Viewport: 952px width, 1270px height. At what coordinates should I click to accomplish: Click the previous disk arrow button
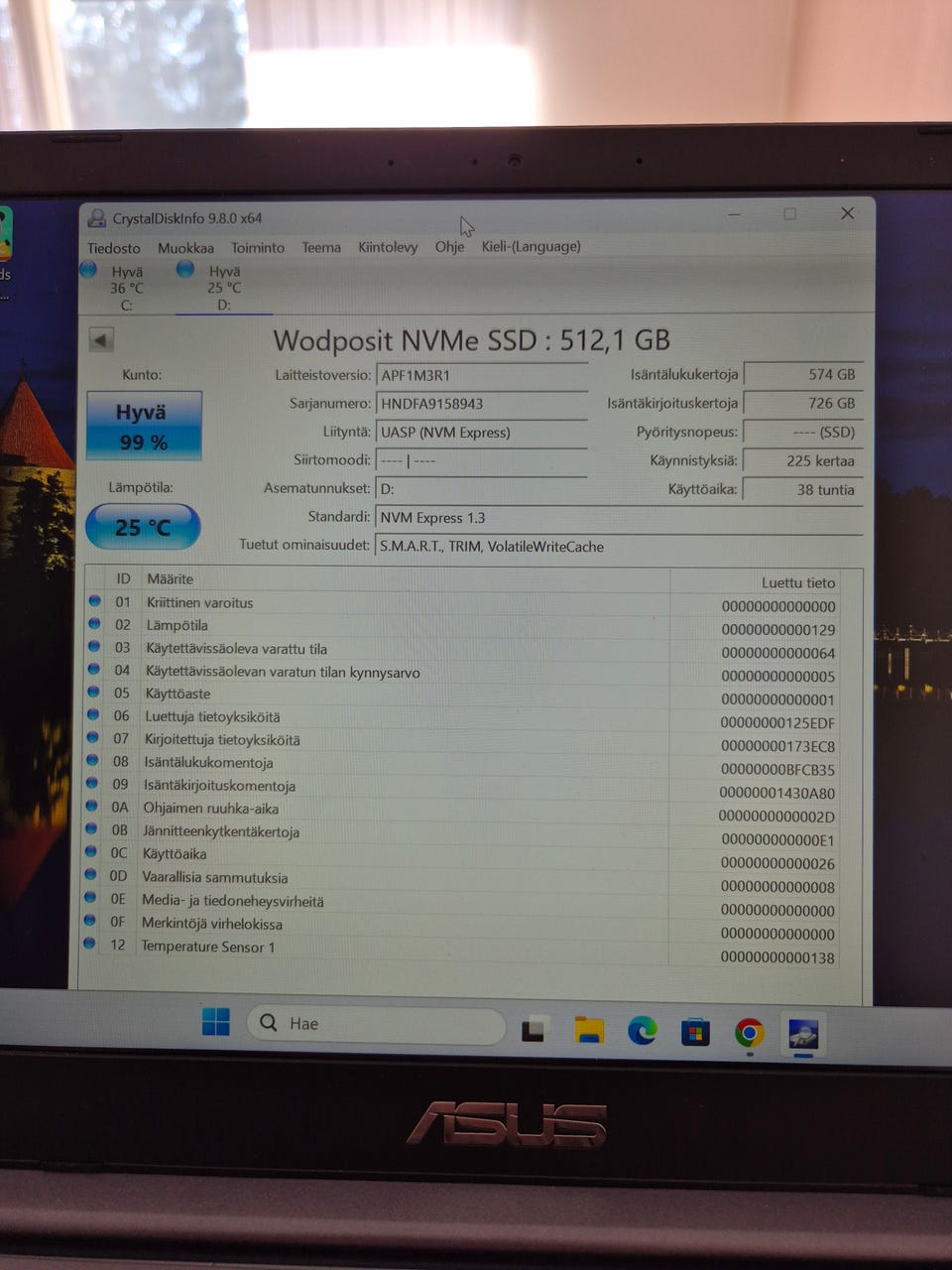[100, 340]
